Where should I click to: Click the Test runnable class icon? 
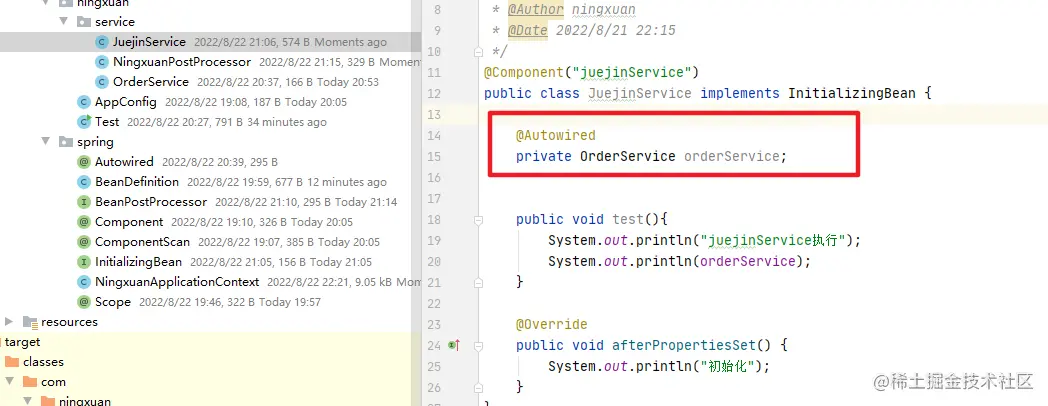click(x=84, y=122)
